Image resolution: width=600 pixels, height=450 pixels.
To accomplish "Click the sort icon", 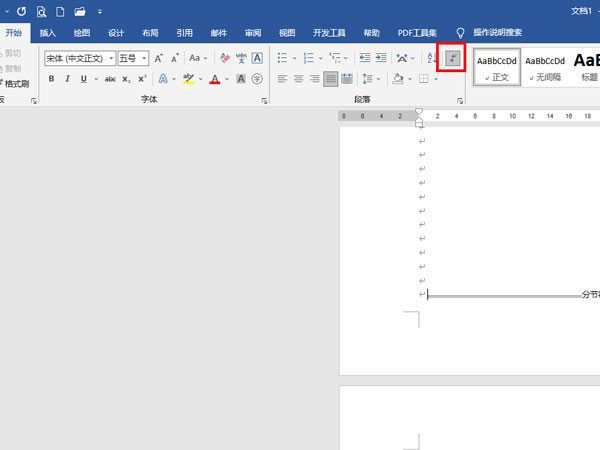I will (x=431, y=59).
